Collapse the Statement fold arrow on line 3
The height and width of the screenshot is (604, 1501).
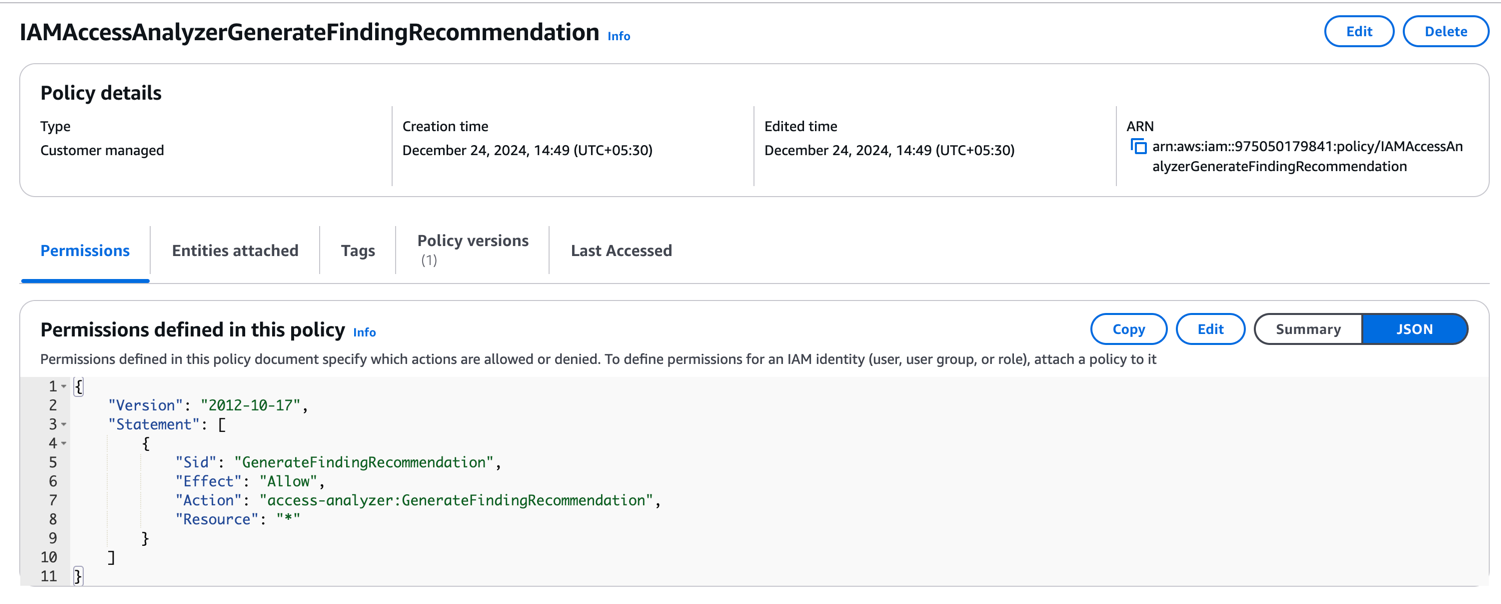(x=64, y=425)
